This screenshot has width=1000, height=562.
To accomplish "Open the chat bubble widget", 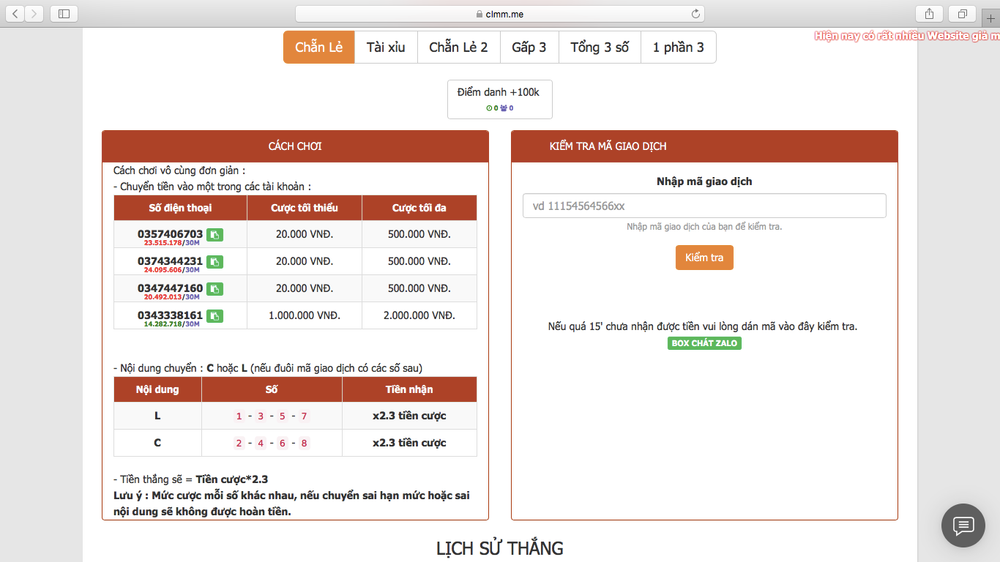I will click(x=963, y=525).
